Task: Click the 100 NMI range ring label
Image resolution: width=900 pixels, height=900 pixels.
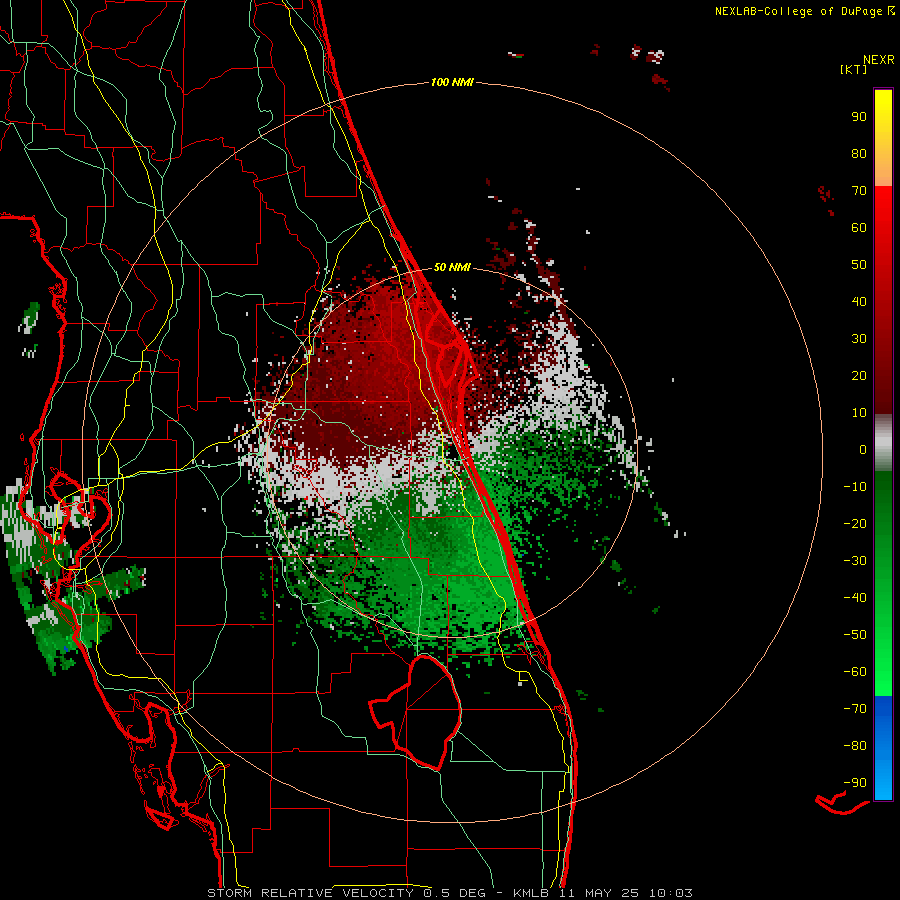Action: coord(452,82)
